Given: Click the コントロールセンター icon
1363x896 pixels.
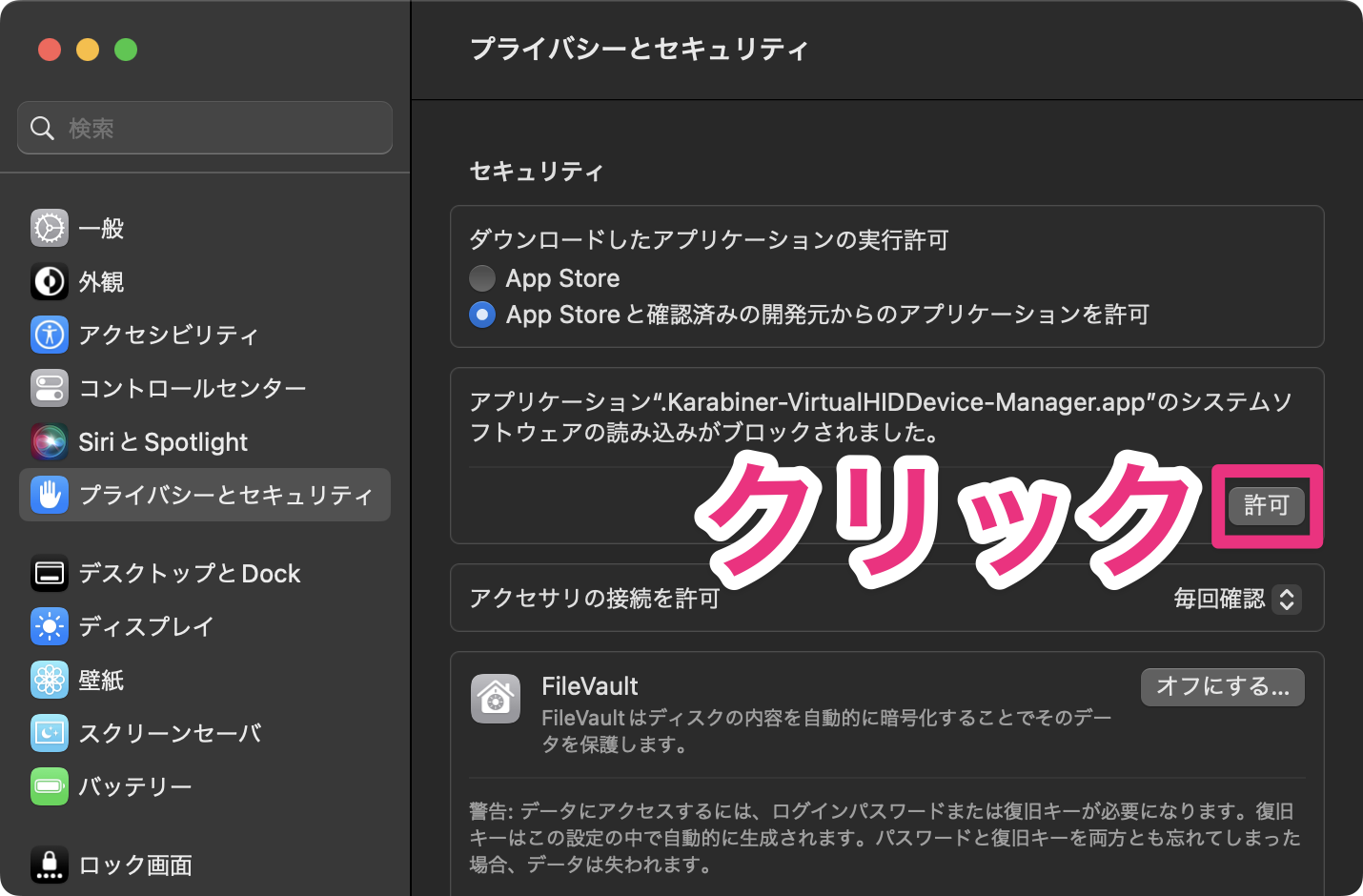Looking at the screenshot, I should pyautogui.click(x=49, y=388).
